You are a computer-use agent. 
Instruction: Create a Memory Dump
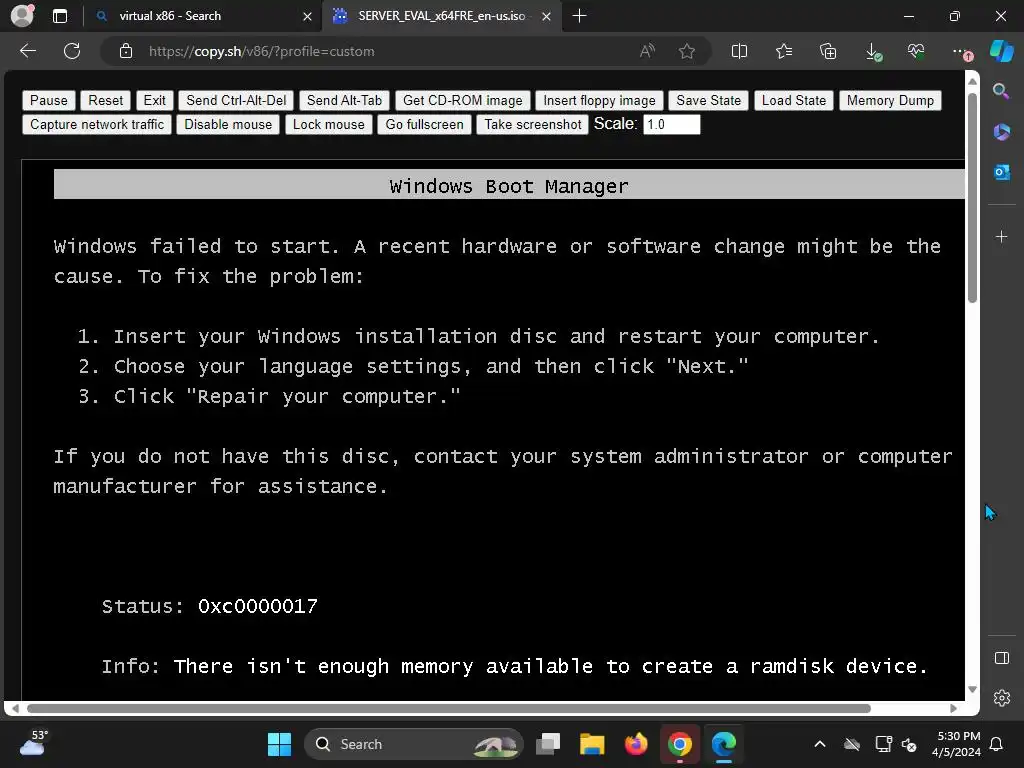tap(889, 100)
